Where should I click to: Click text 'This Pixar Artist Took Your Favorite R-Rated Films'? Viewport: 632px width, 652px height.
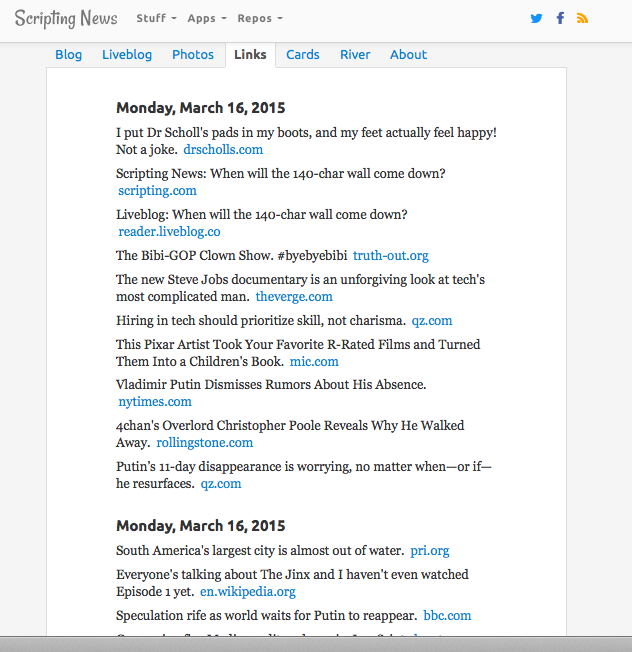(x=263, y=345)
